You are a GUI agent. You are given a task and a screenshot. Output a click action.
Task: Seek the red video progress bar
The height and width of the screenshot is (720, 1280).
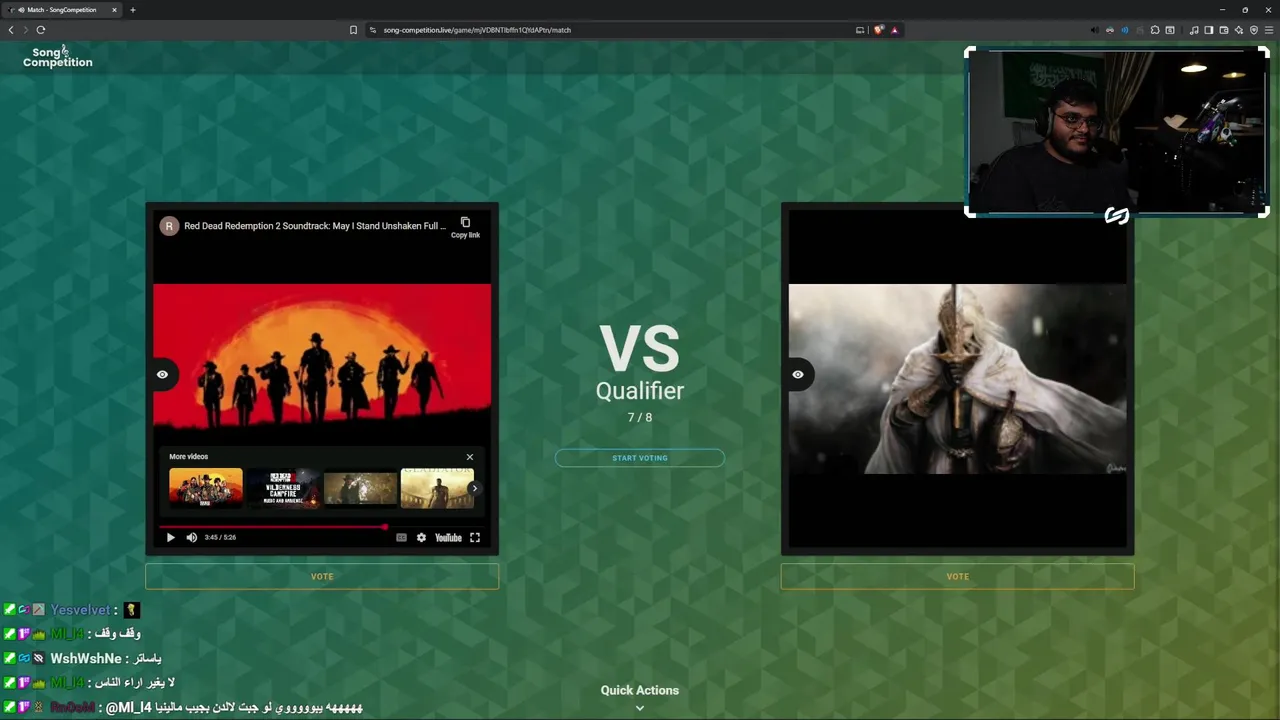tap(321, 526)
